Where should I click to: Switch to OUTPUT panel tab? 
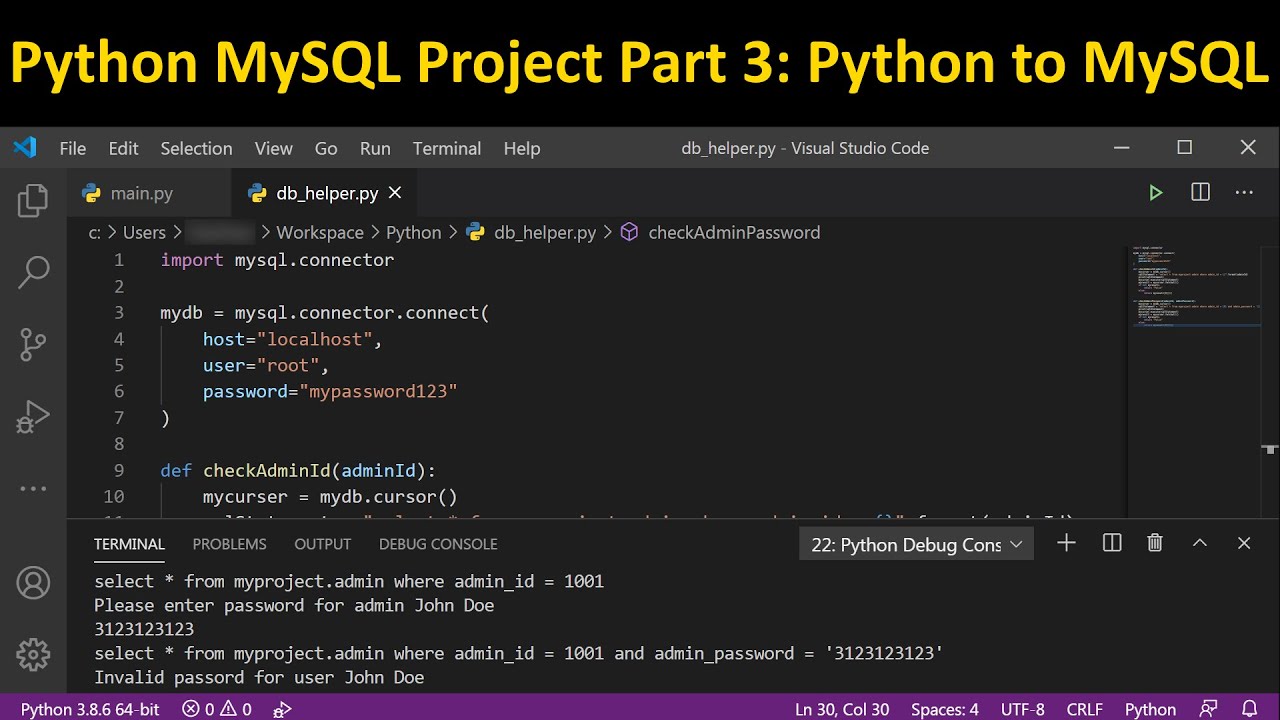pyautogui.click(x=322, y=544)
